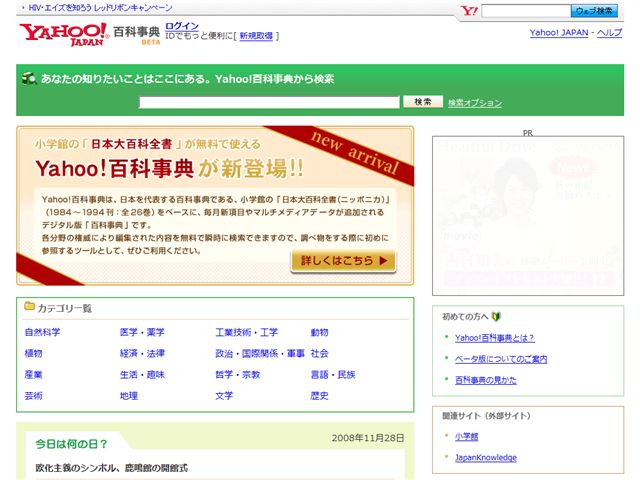Click the 関連サイト(外部サイト) heading
The height and width of the screenshot is (480, 640).
click(486, 416)
